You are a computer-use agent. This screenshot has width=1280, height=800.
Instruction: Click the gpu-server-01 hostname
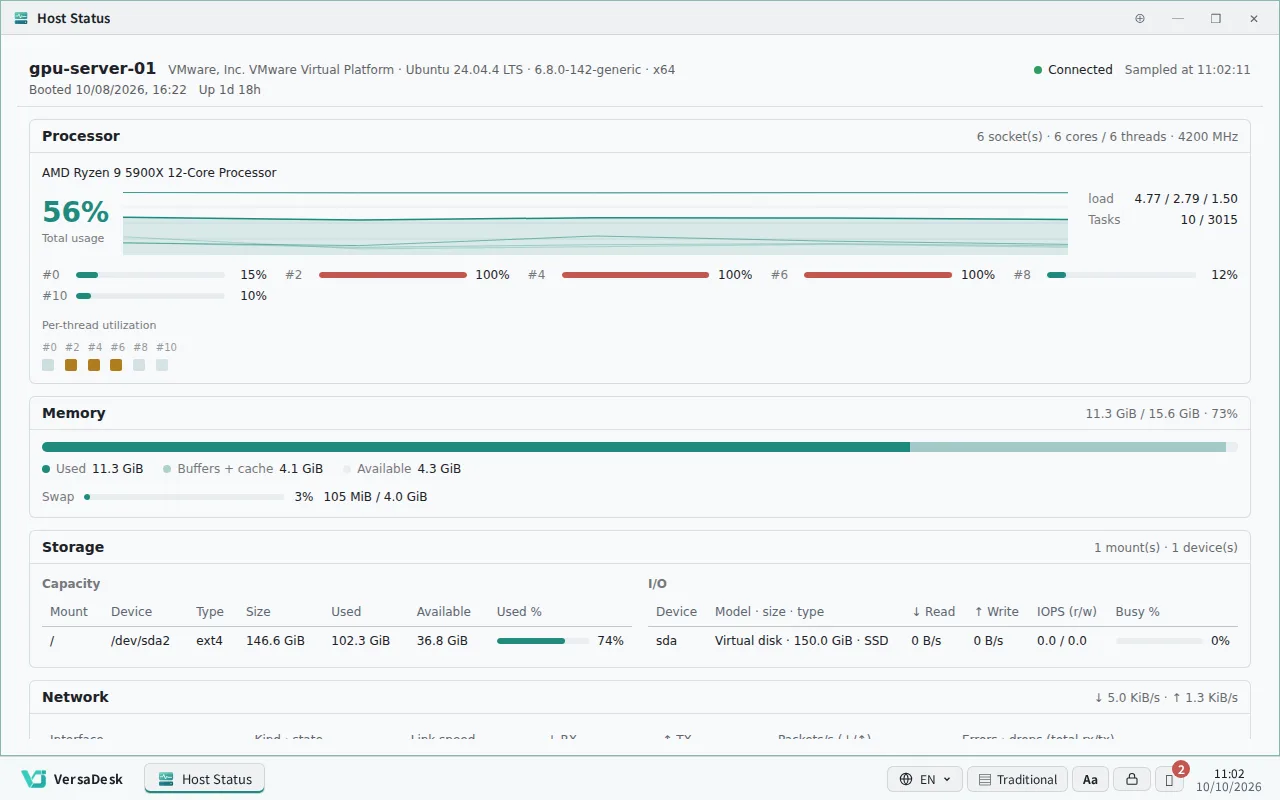[93, 69]
